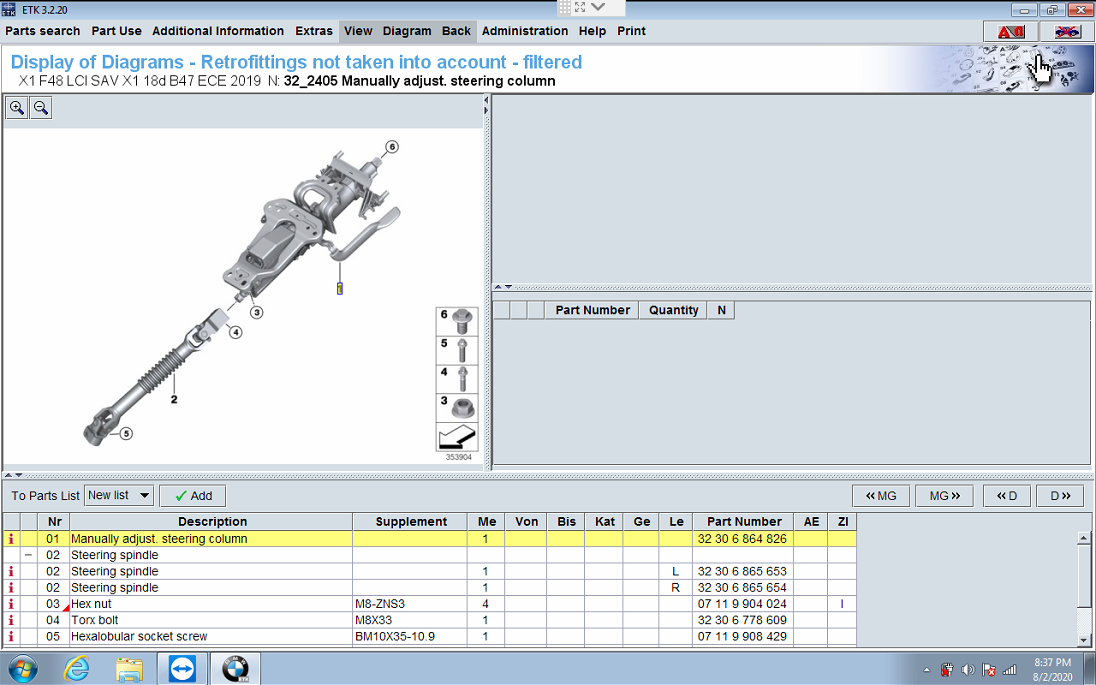Viewport: 1096px width, 685px height.
Task: Zoom in on the diagram
Action: point(17,108)
